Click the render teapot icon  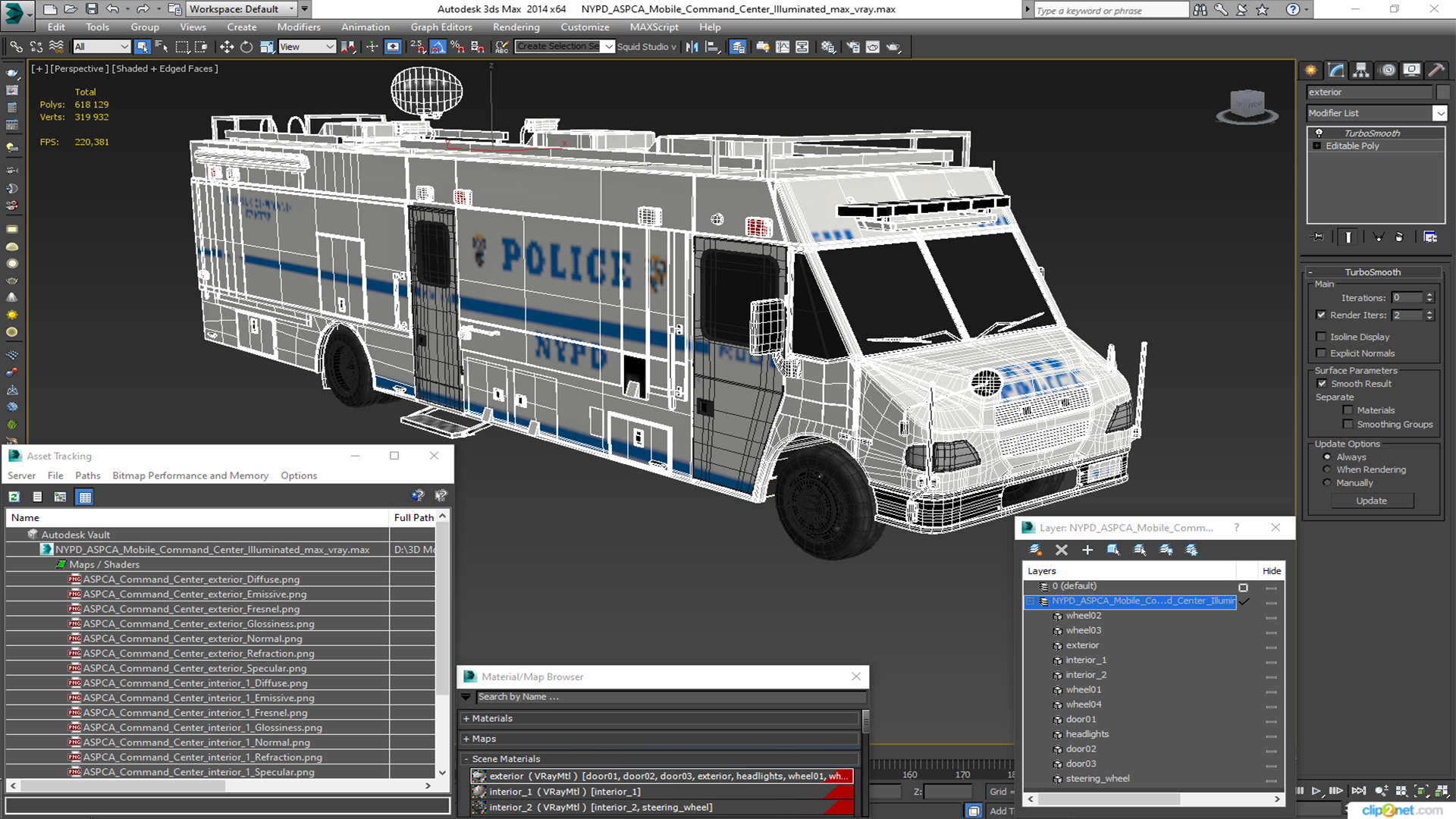893,47
